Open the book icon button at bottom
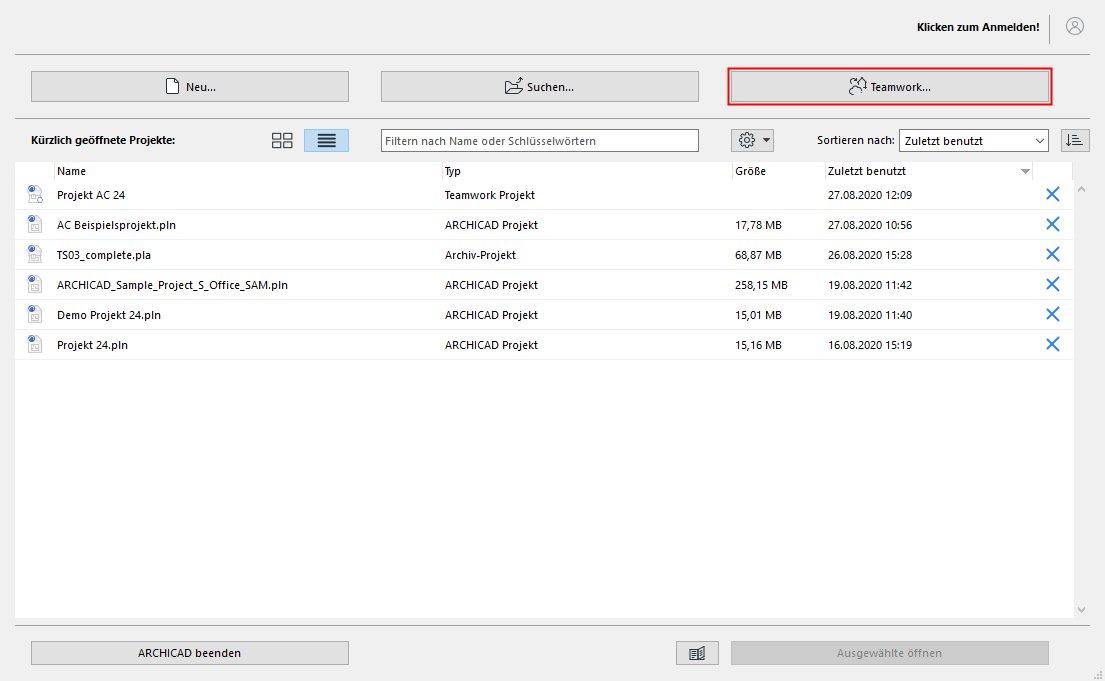Viewport: 1105px width, 681px height. coord(697,653)
